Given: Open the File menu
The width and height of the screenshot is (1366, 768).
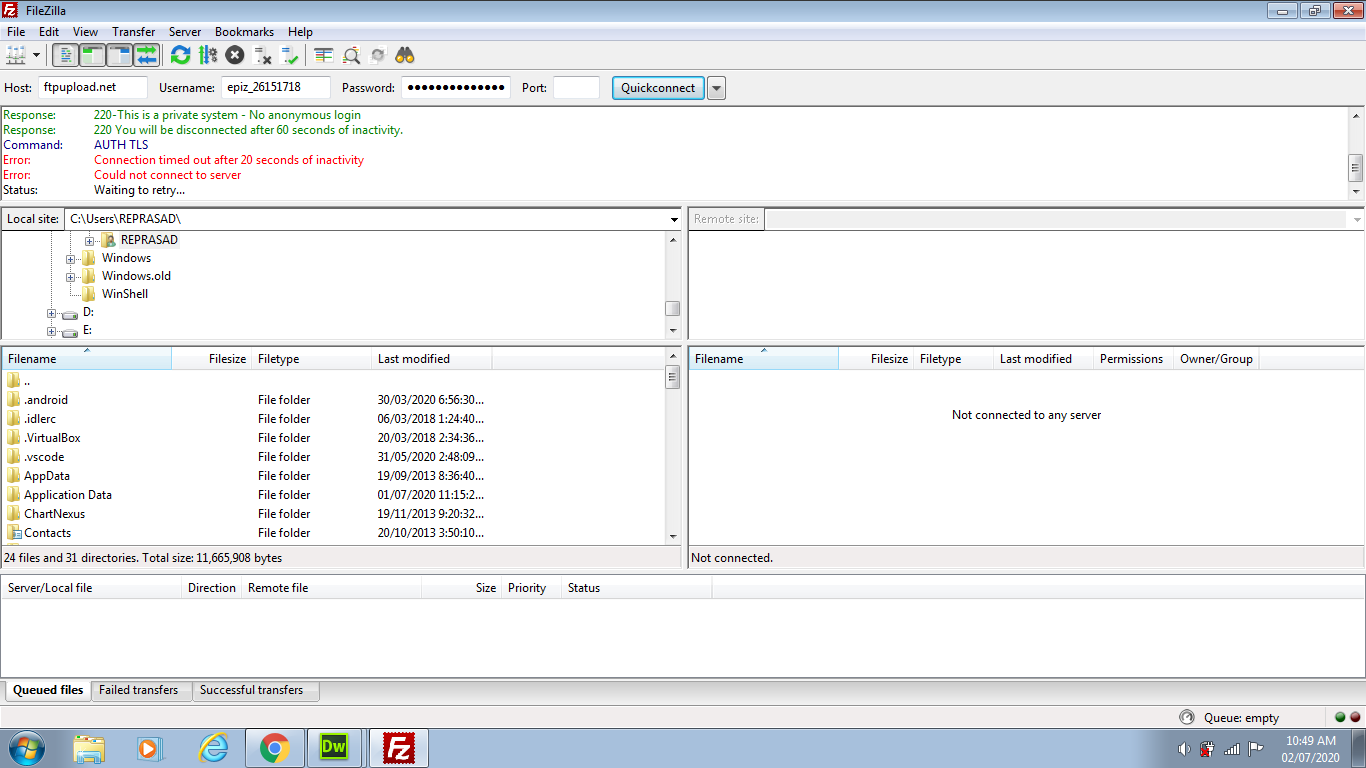Looking at the screenshot, I should pos(16,32).
